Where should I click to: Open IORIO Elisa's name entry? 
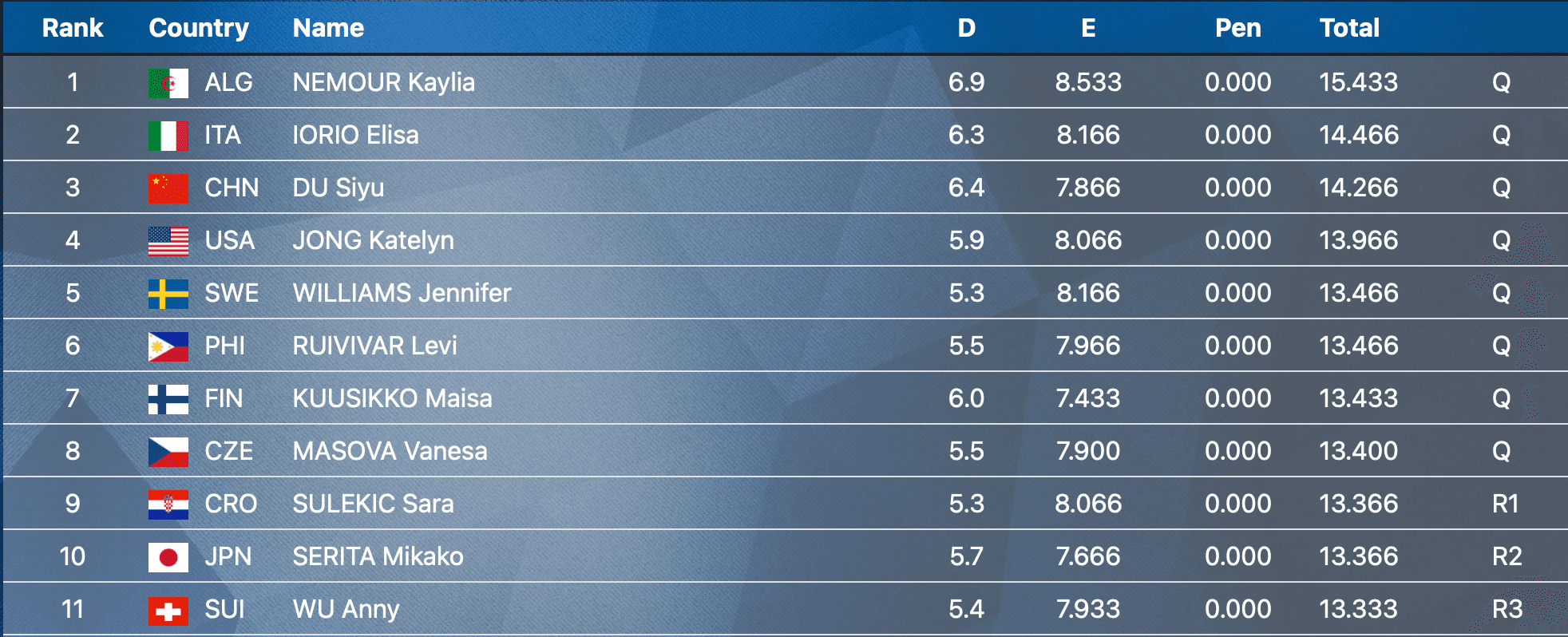pyautogui.click(x=355, y=135)
